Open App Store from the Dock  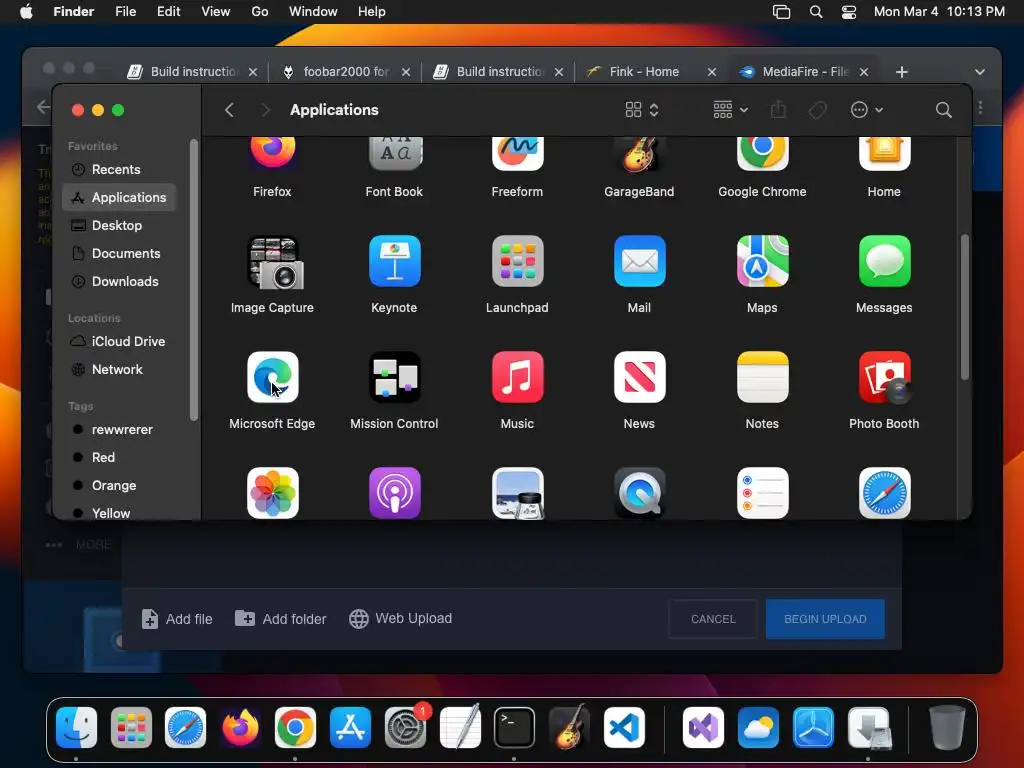[x=350, y=728]
